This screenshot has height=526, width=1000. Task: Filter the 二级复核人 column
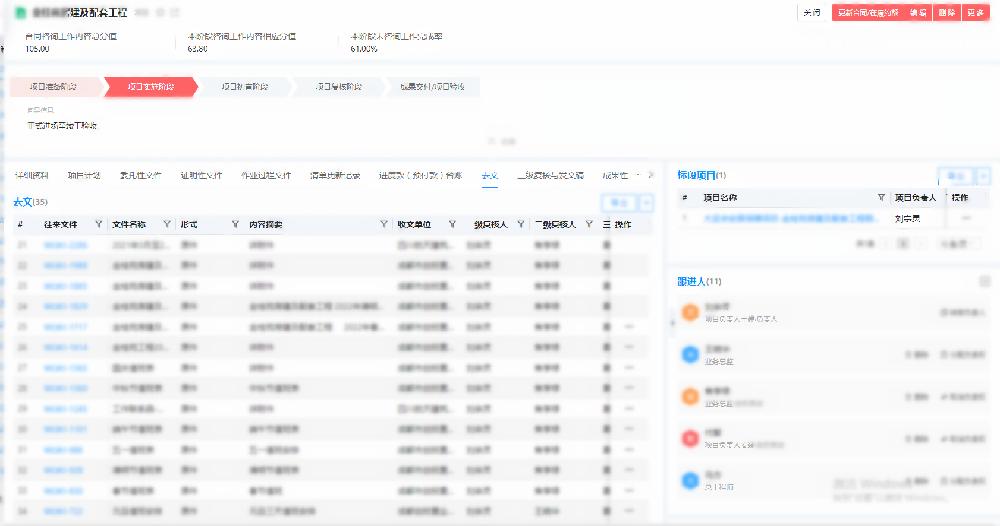point(589,224)
